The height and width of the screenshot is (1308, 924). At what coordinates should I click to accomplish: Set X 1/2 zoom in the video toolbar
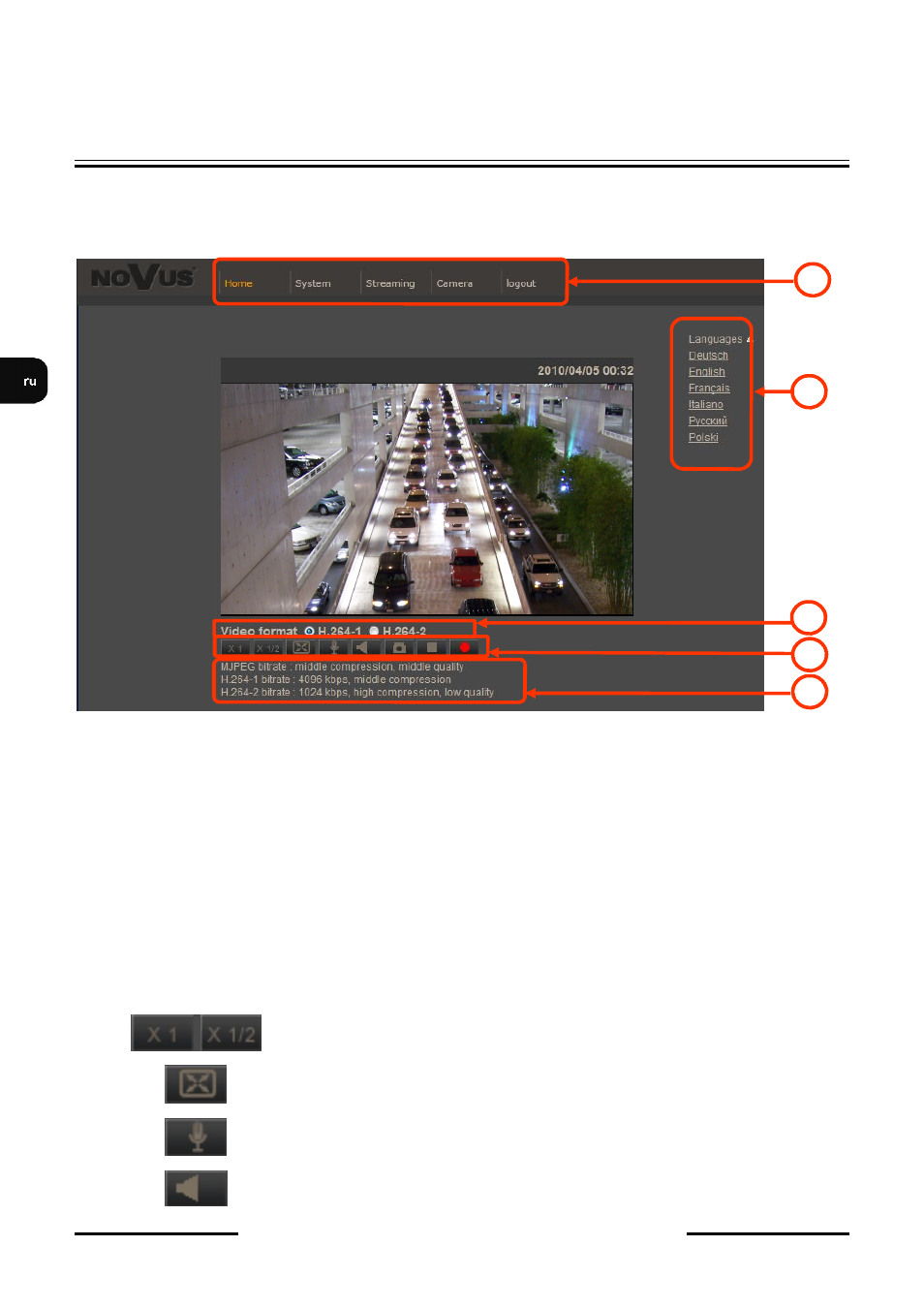pos(268,648)
